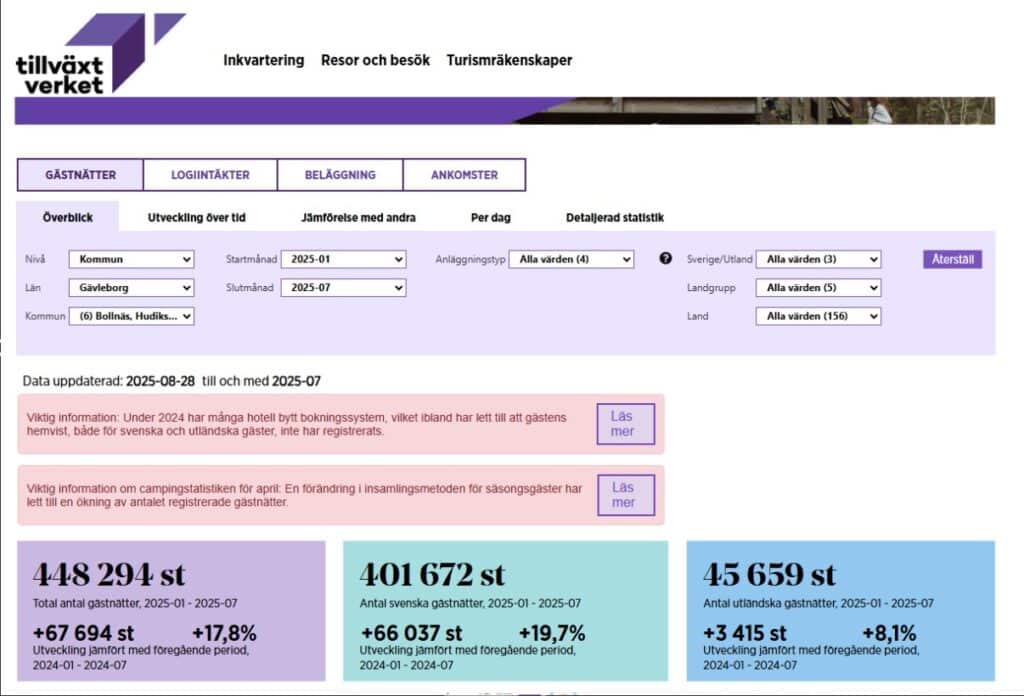Open the Kommun selection dropdown
The width and height of the screenshot is (1024, 696).
click(131, 316)
